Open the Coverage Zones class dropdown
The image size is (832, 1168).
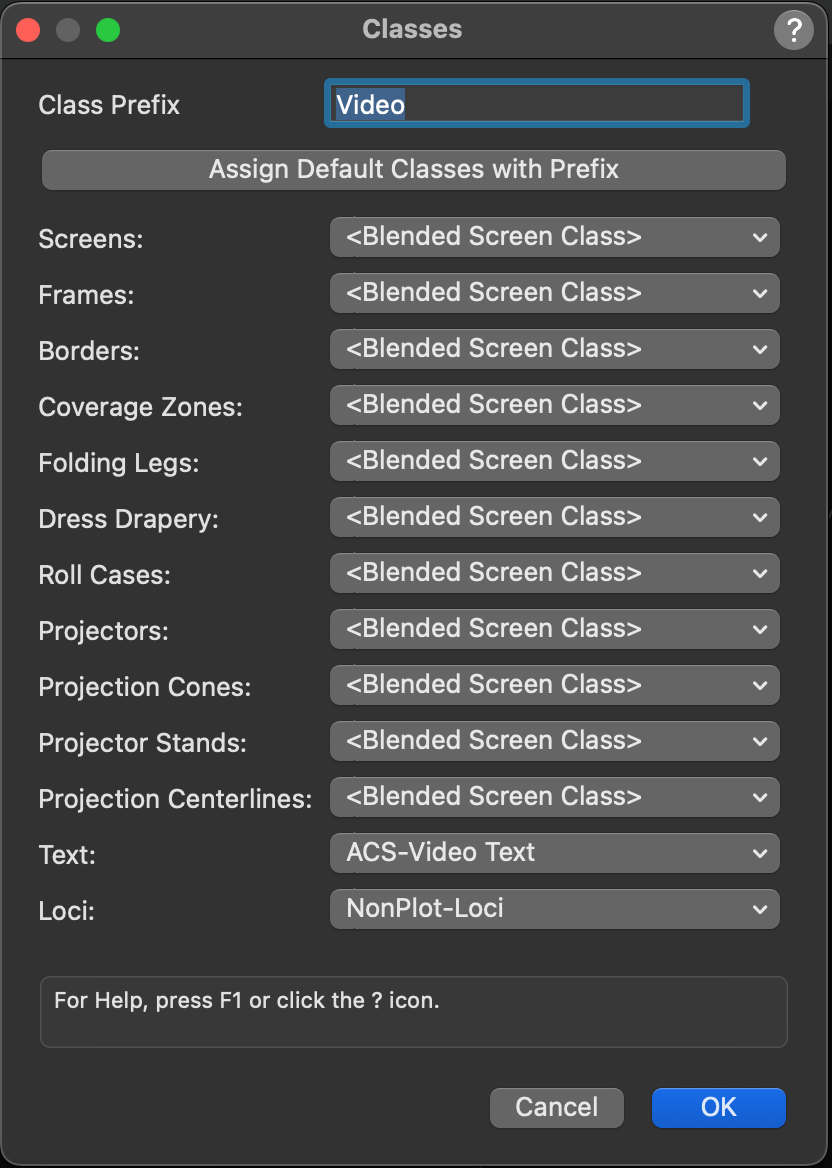pos(555,405)
